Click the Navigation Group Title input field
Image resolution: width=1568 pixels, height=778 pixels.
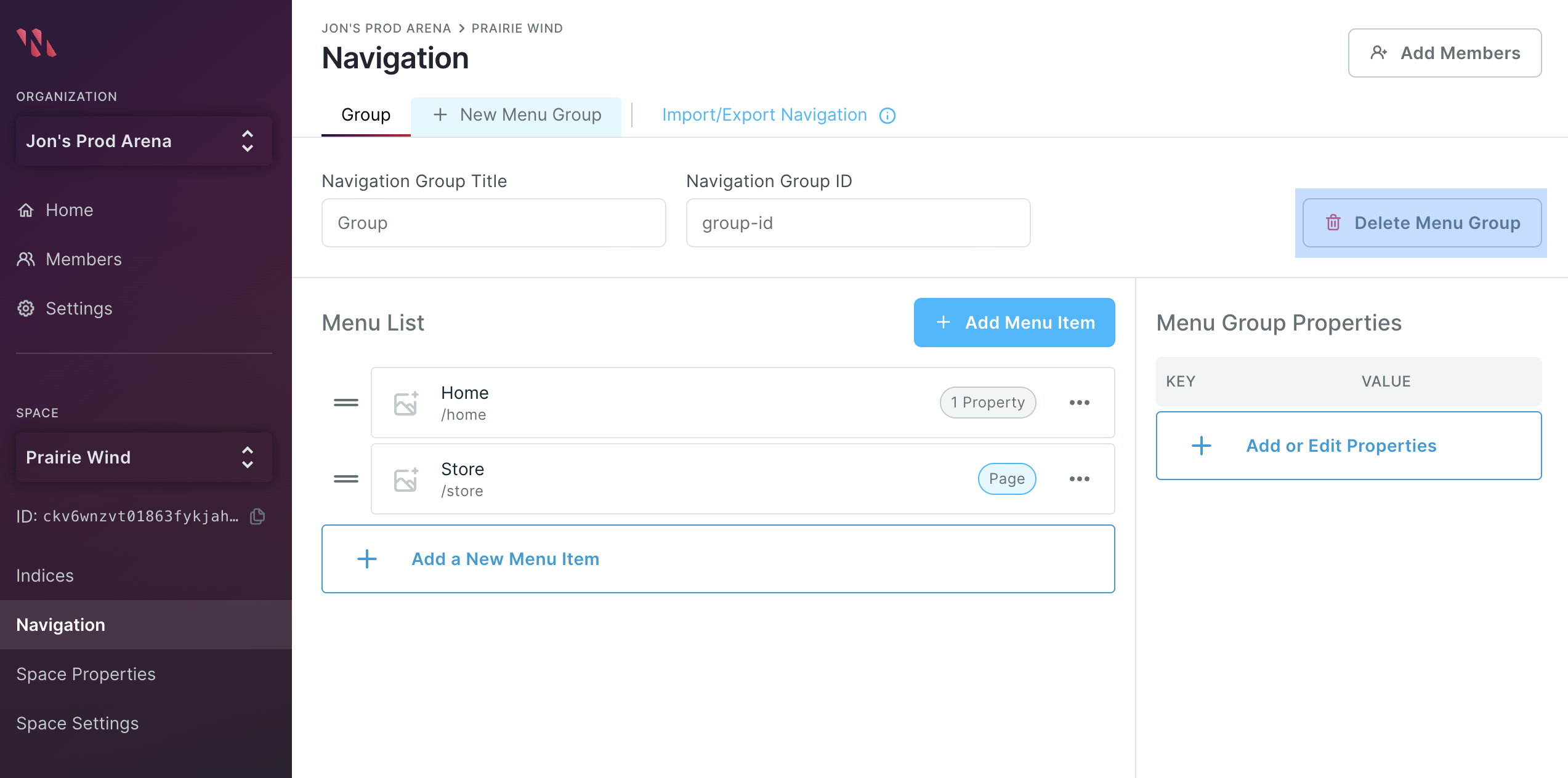point(493,223)
